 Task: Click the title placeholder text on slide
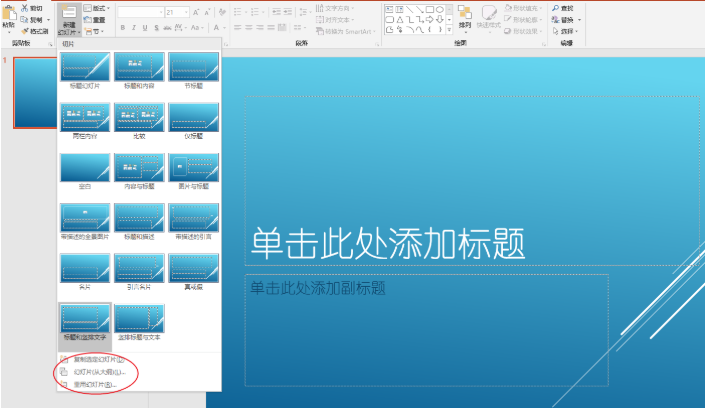coord(388,244)
